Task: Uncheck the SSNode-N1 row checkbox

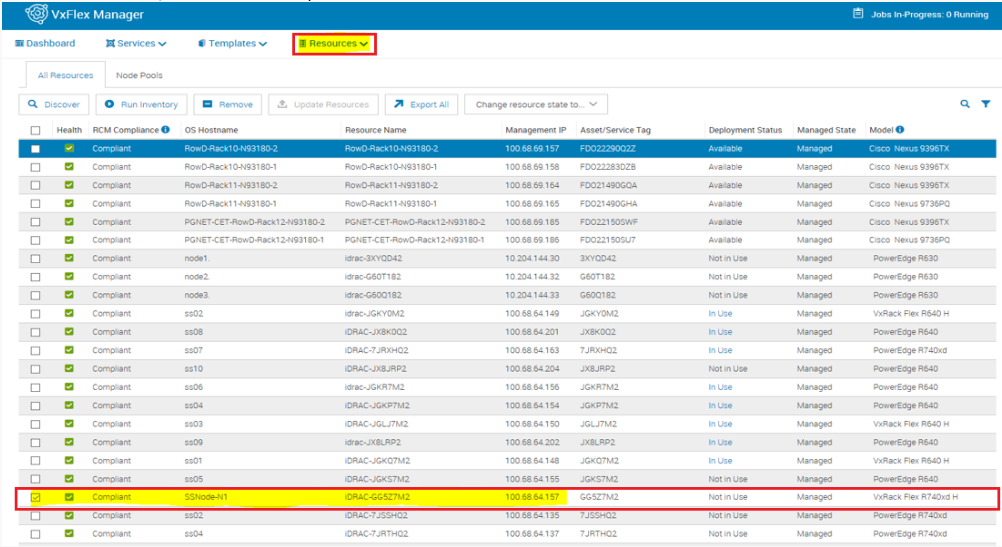Action: tap(36, 497)
